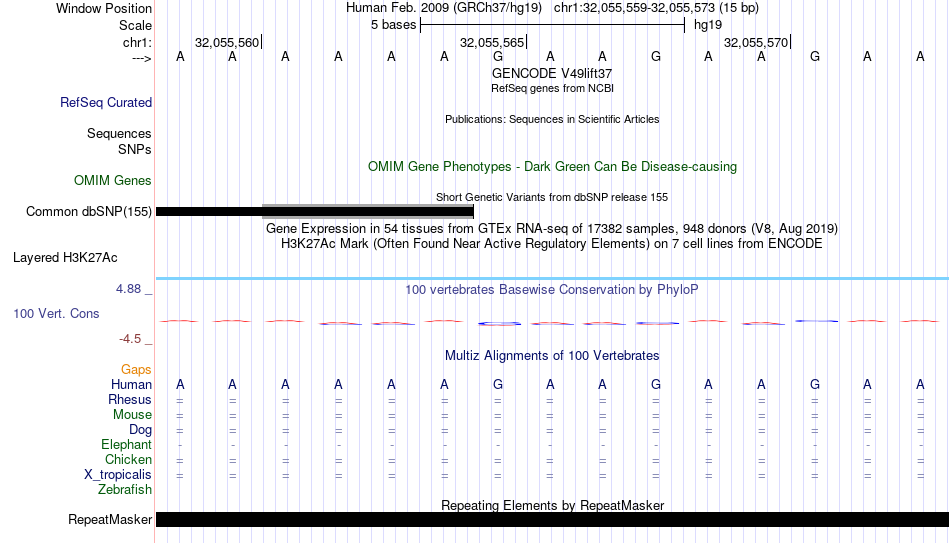Click the chr1: ruler label
Screen dimensions: 950x543
coord(138,42)
